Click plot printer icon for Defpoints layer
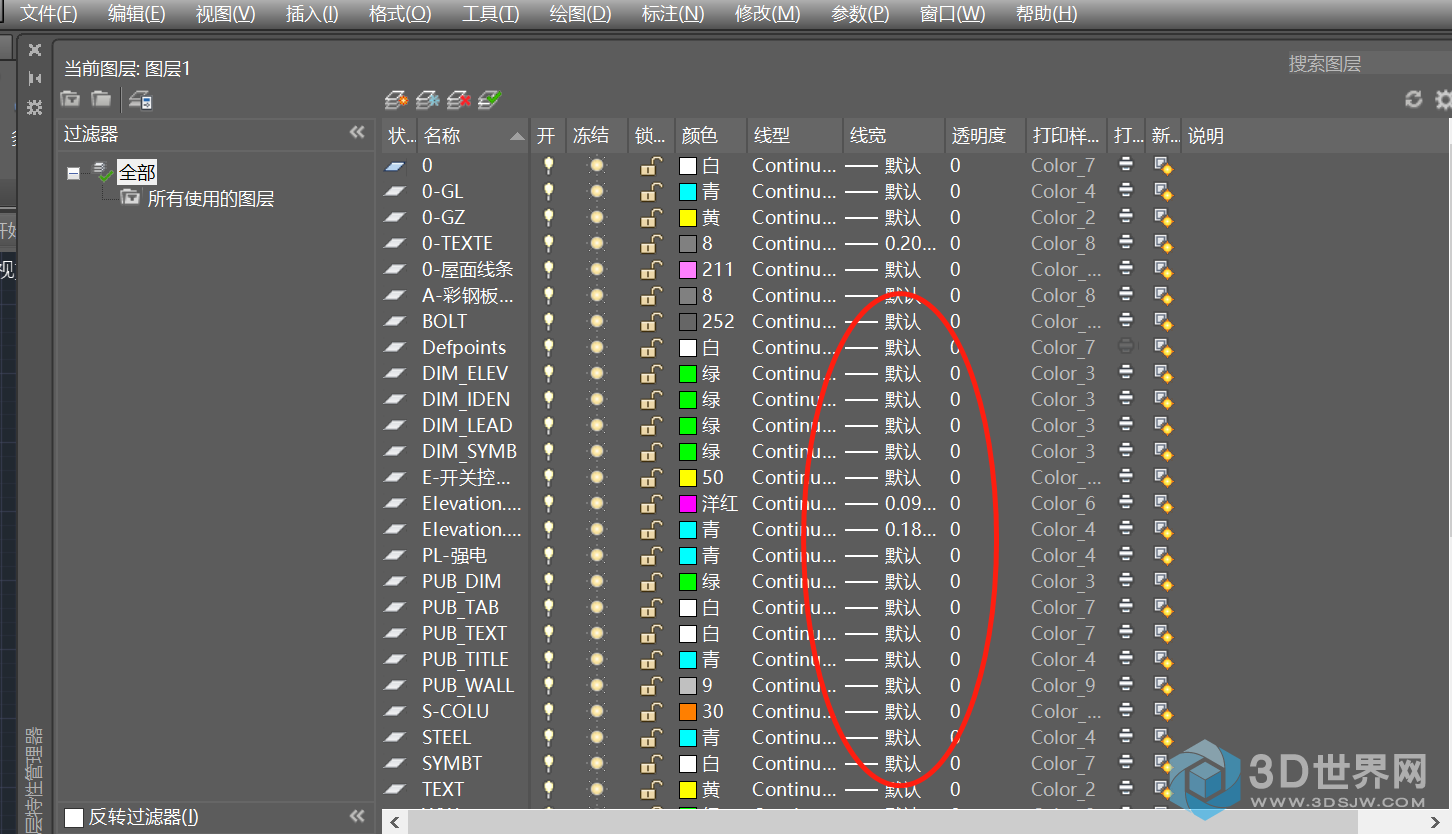 [x=1126, y=347]
